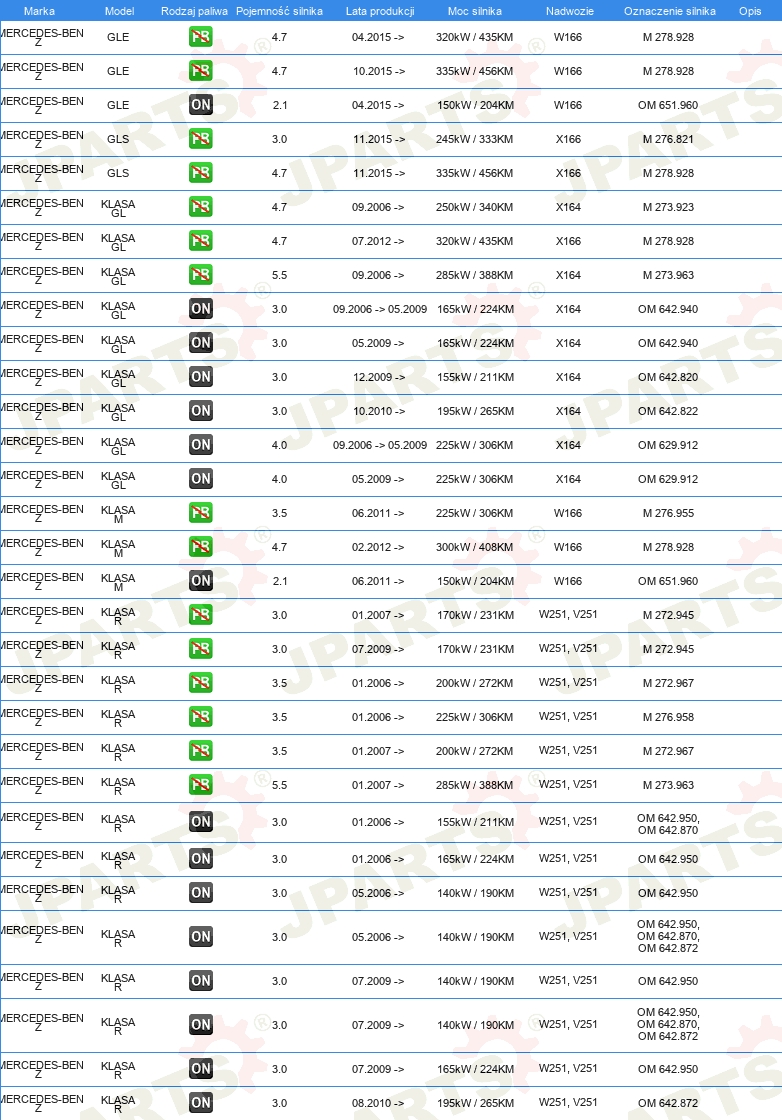Screen dimensions: 782x1120
Task: Click petrol icon in Klasa GL 07.2012 row
Action: (201, 241)
